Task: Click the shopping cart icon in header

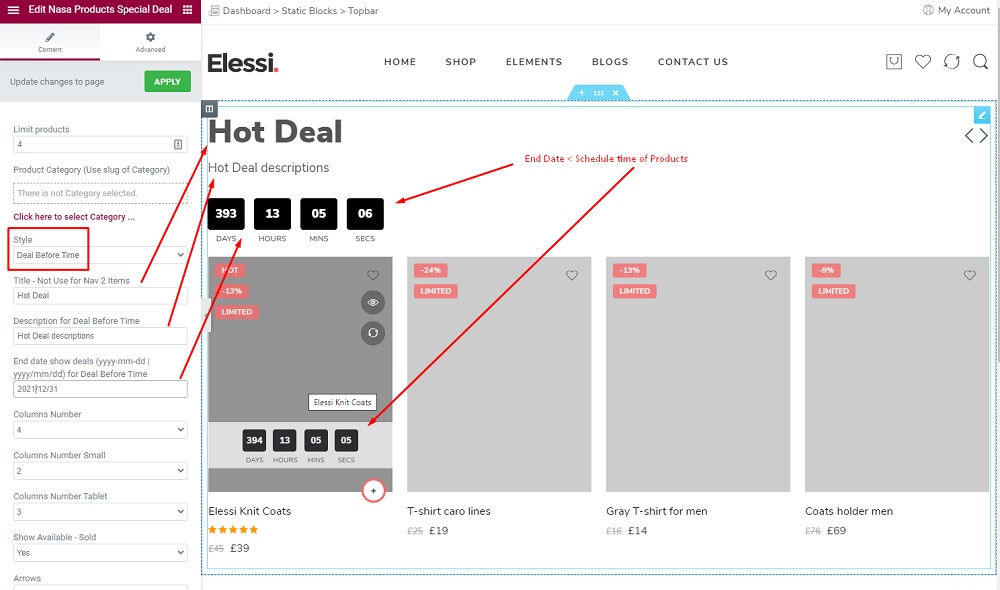Action: [893, 61]
